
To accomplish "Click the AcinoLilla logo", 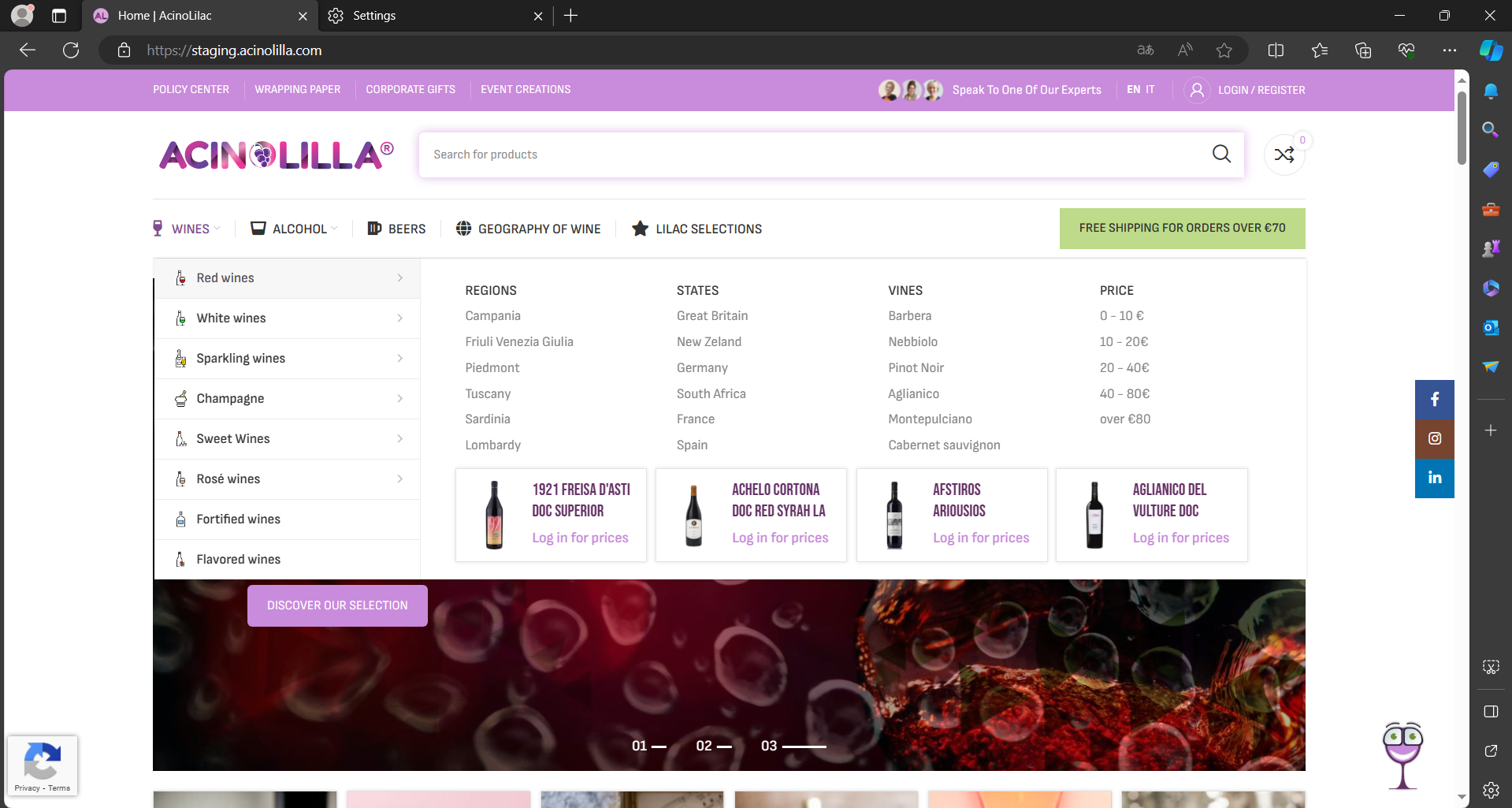I will (277, 155).
